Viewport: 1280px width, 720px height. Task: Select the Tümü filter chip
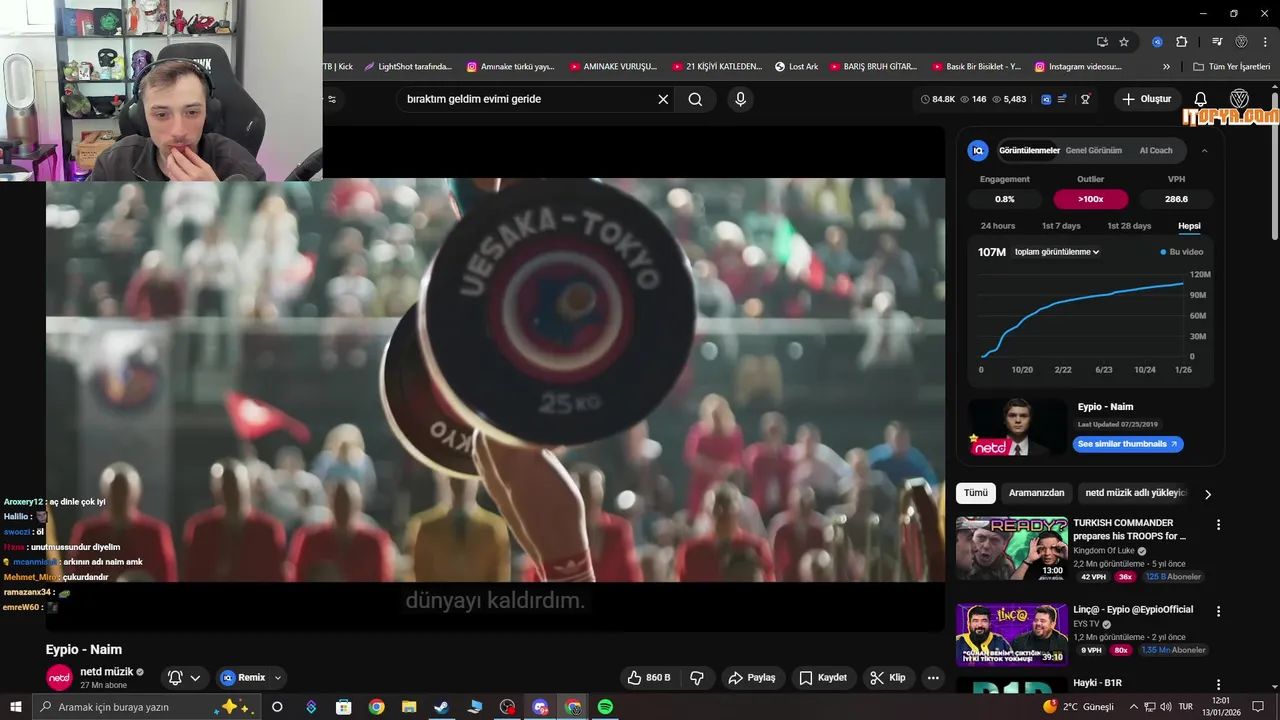point(975,493)
